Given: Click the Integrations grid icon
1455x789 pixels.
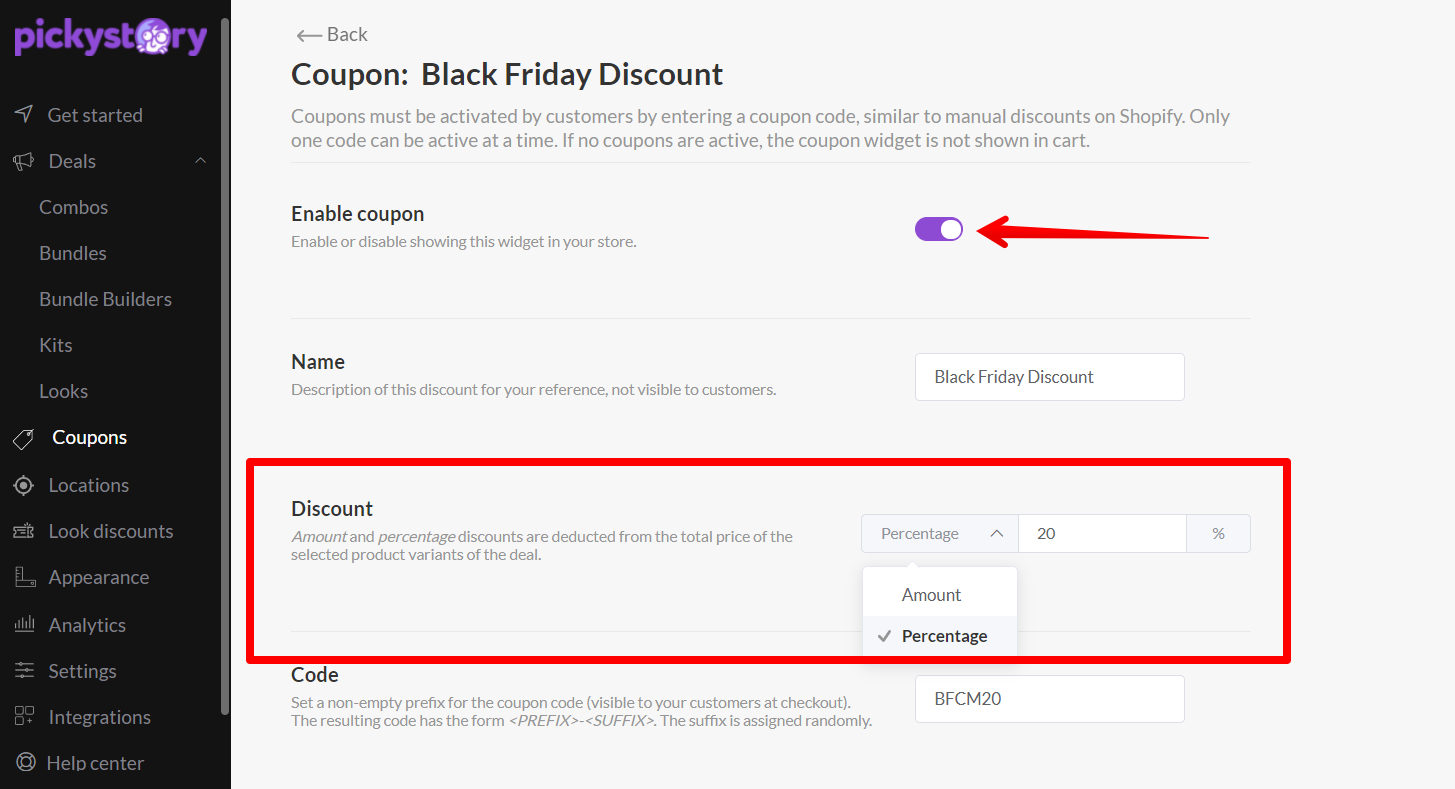Looking at the screenshot, I should [x=24, y=716].
